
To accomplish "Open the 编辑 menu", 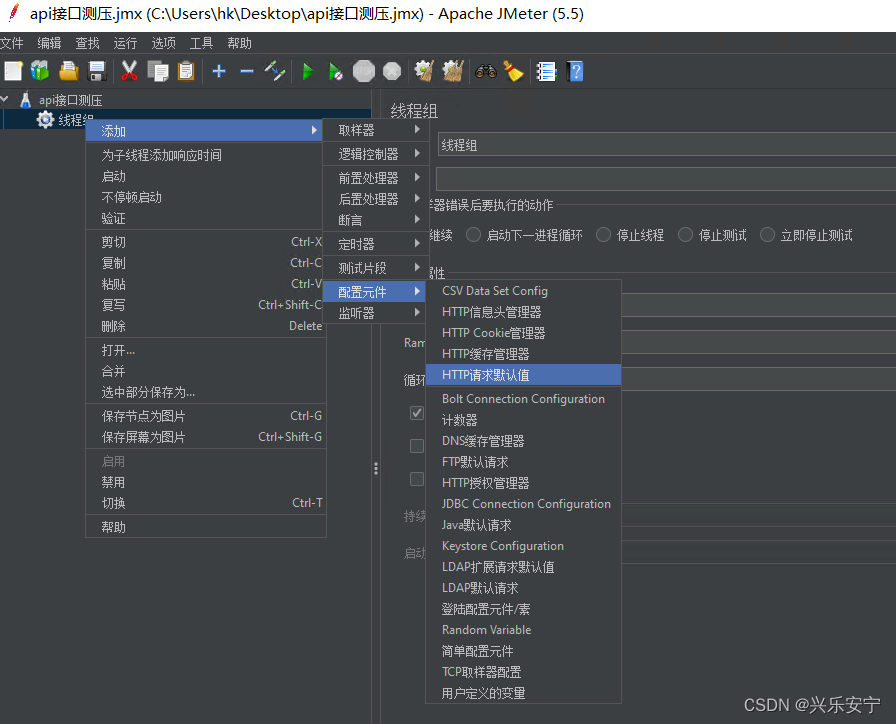I will 49,43.
